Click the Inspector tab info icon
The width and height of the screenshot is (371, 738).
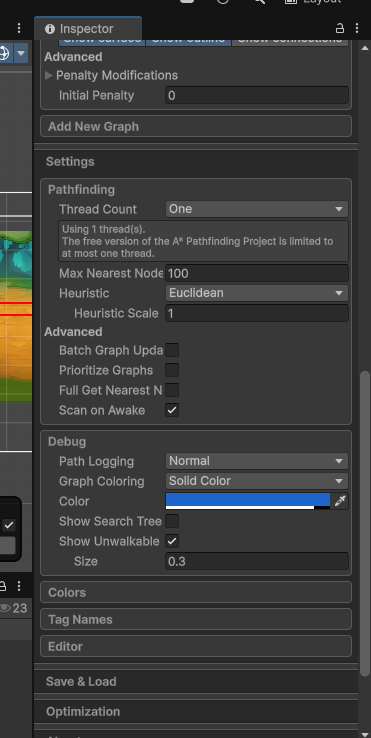(50, 29)
